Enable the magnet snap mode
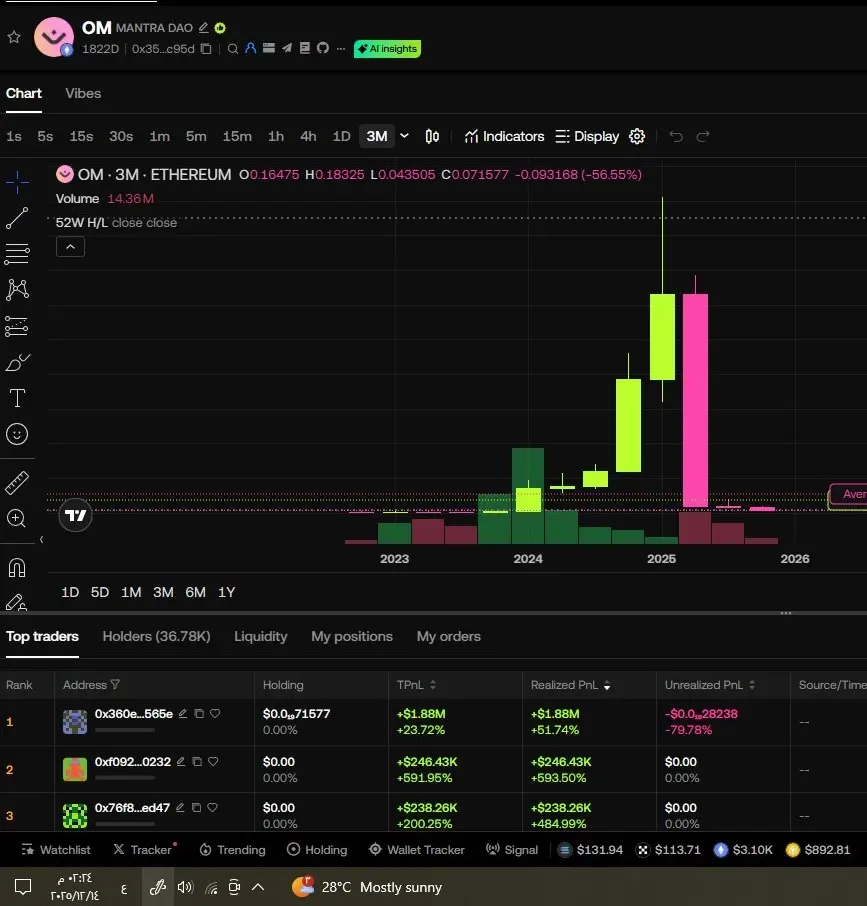 tap(17, 568)
